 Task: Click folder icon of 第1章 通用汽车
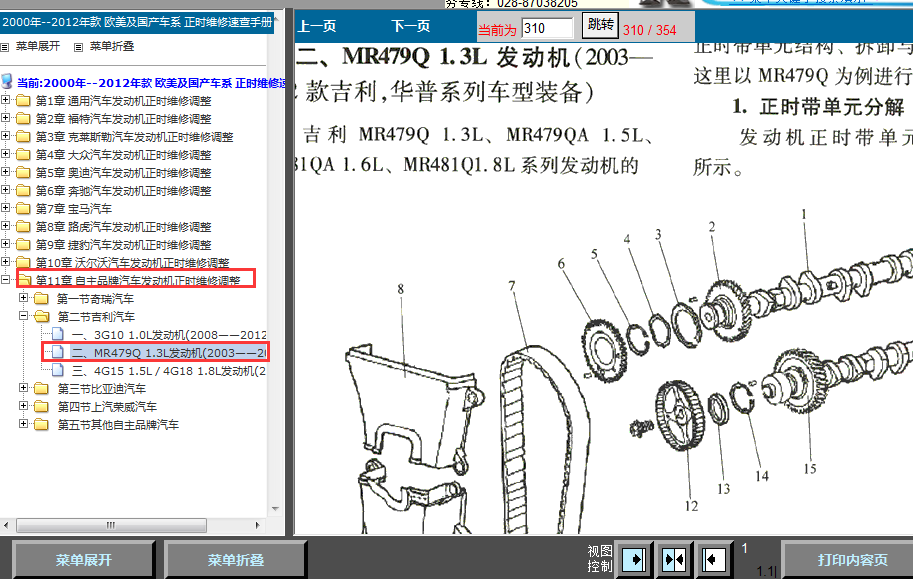pos(23,101)
